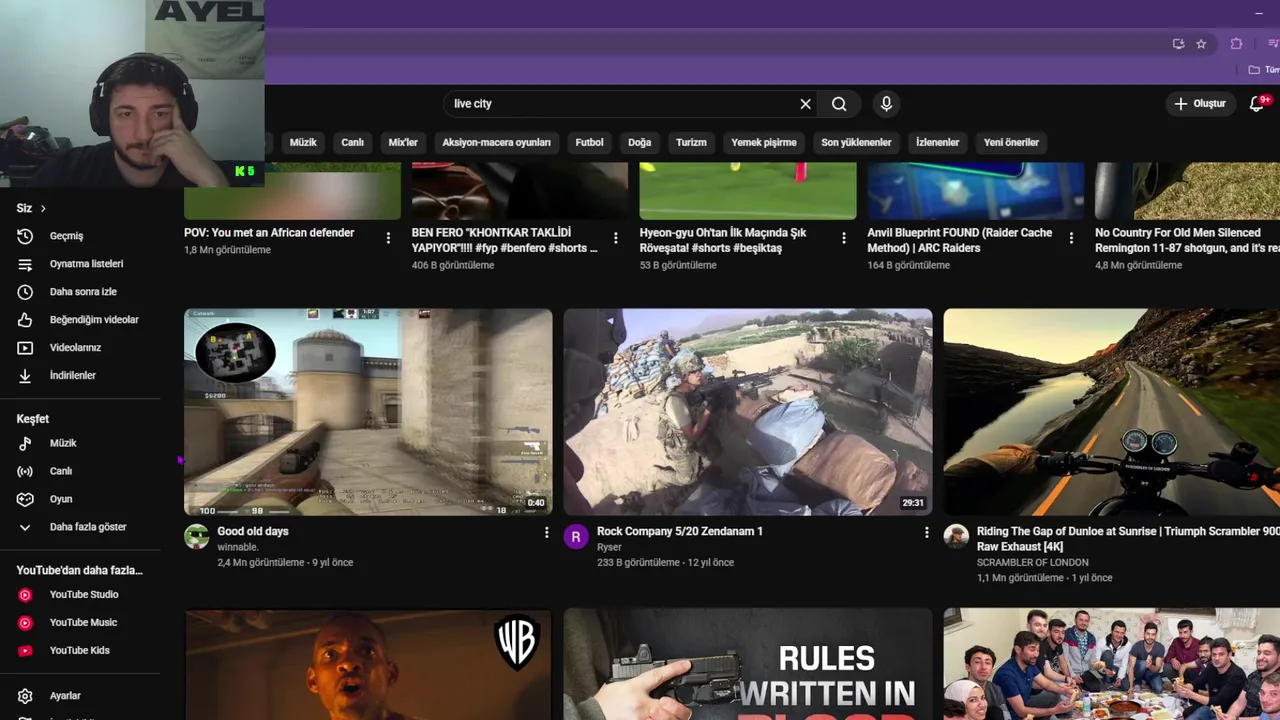Select the İzlenenler chip
Image resolution: width=1280 pixels, height=720 pixels.
point(938,142)
